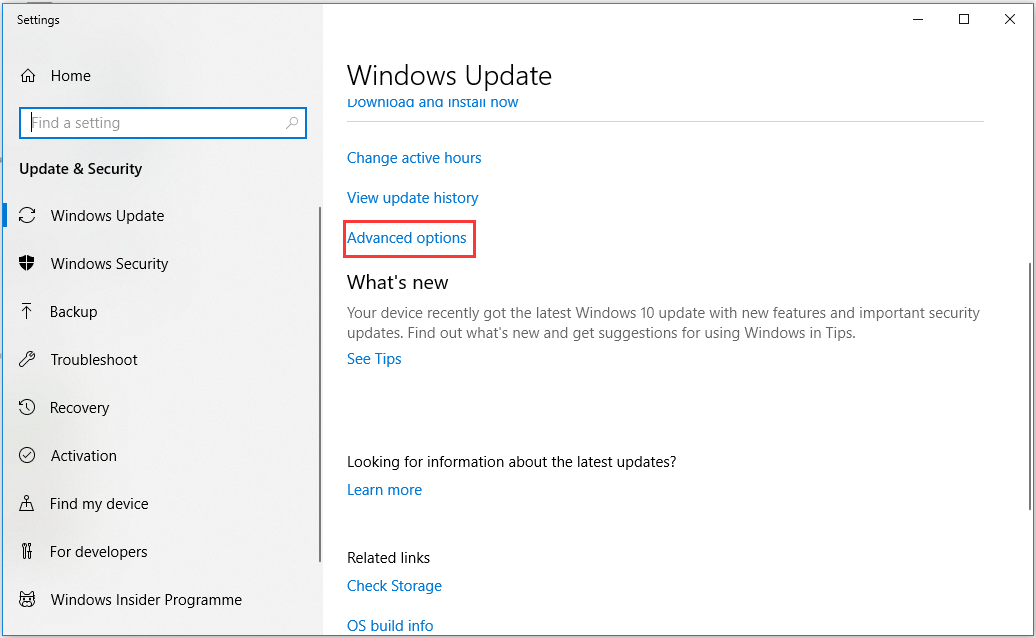Image resolution: width=1036 pixels, height=638 pixels.
Task: Click the Activation checkmark circle icon
Action: coord(27,456)
